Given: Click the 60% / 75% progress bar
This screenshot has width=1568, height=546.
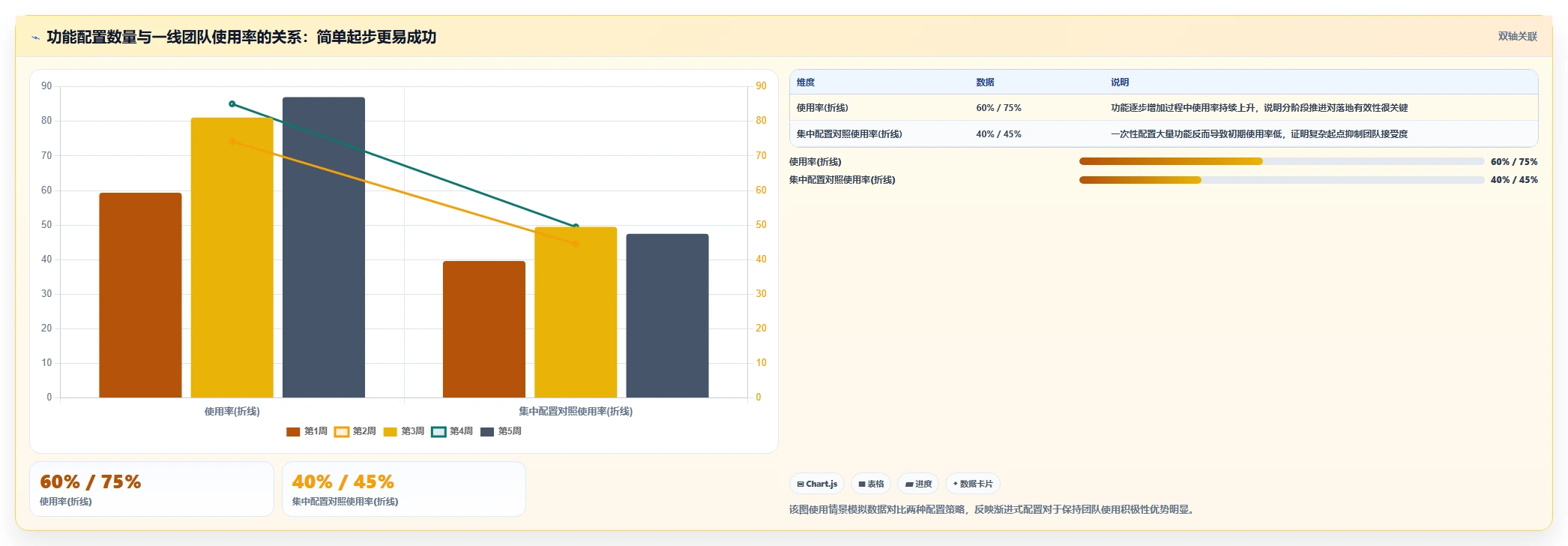Looking at the screenshot, I should point(1282,162).
